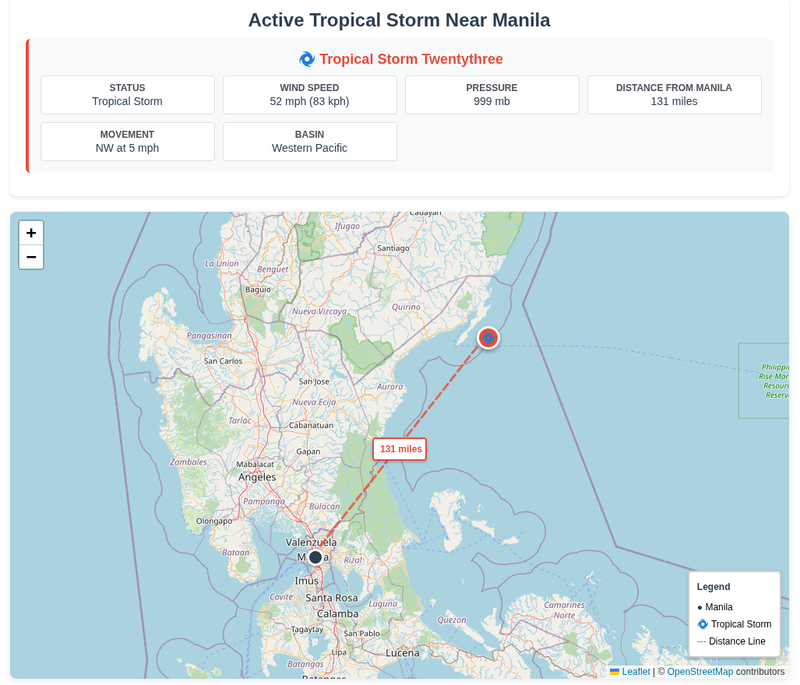Click the cyclone icon beside the storm title
The image size is (800, 685).
[x=305, y=59]
